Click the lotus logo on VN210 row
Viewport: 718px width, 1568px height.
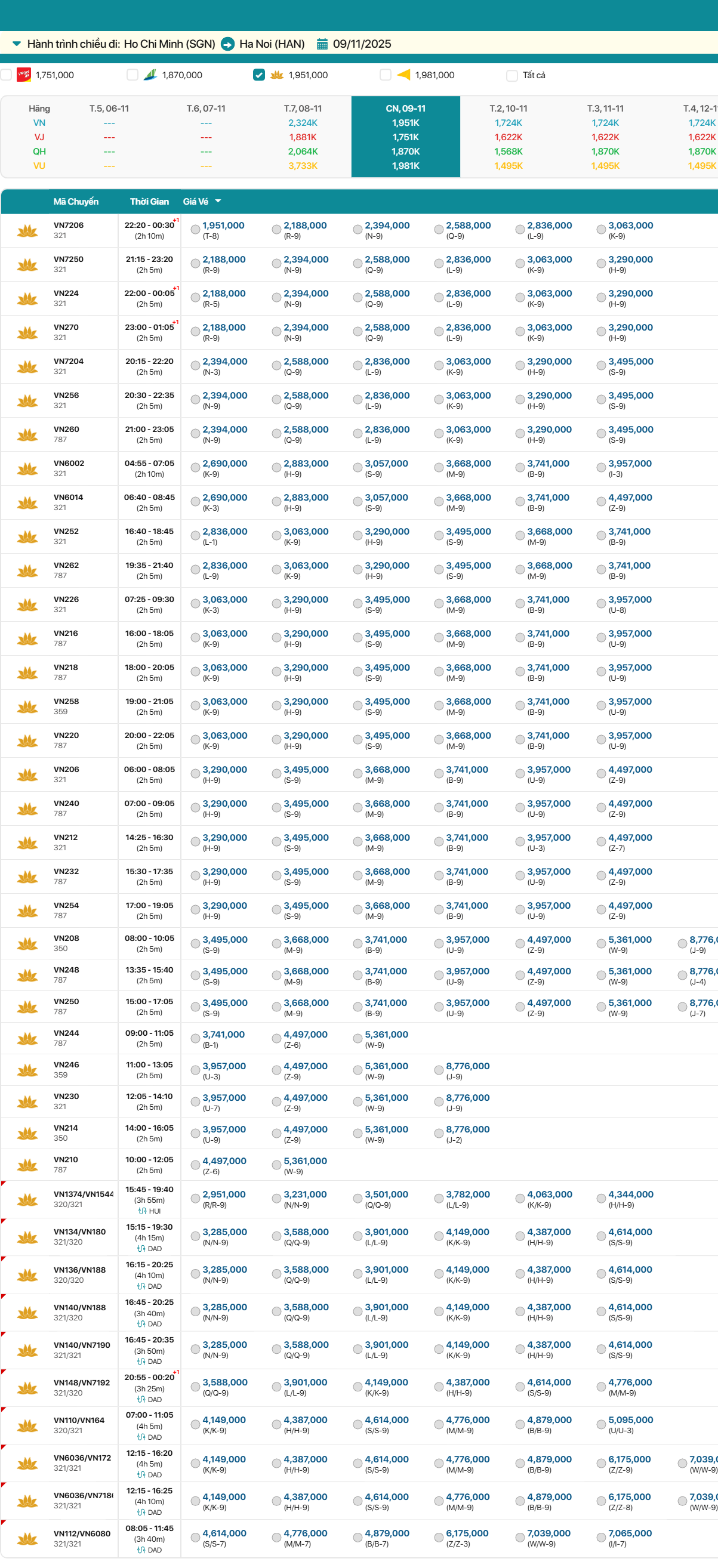27,1165
